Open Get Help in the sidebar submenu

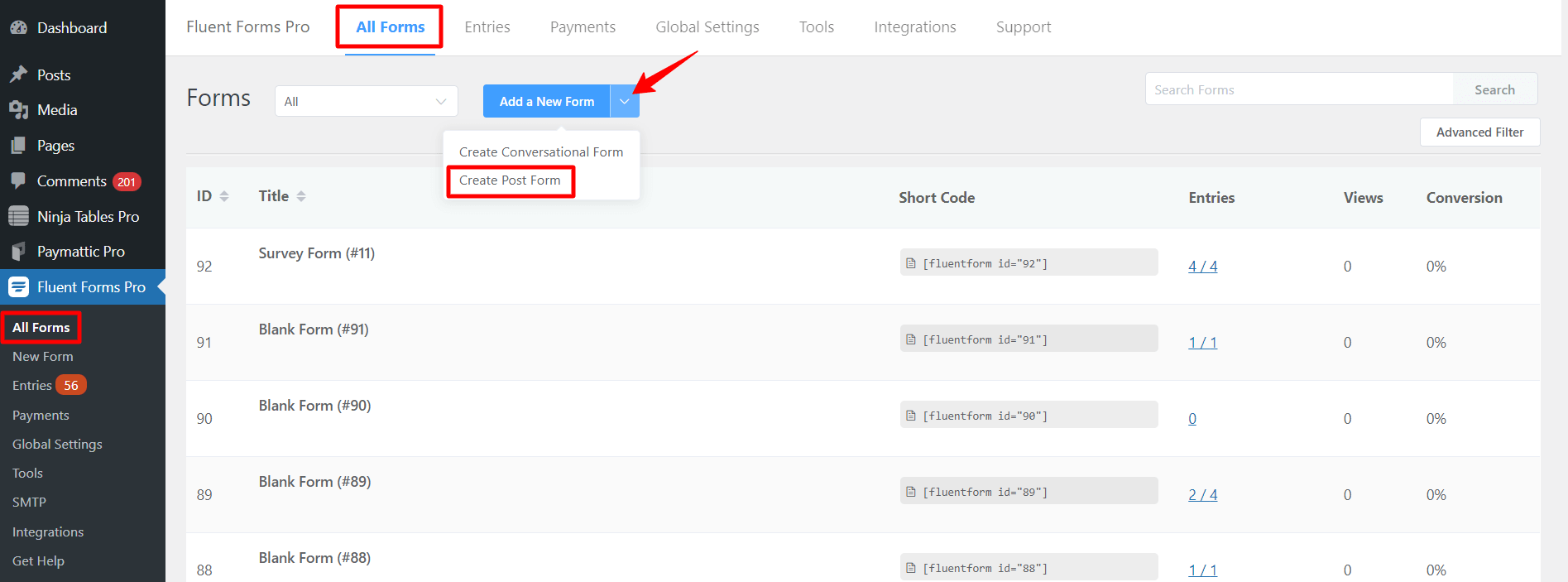click(x=38, y=561)
